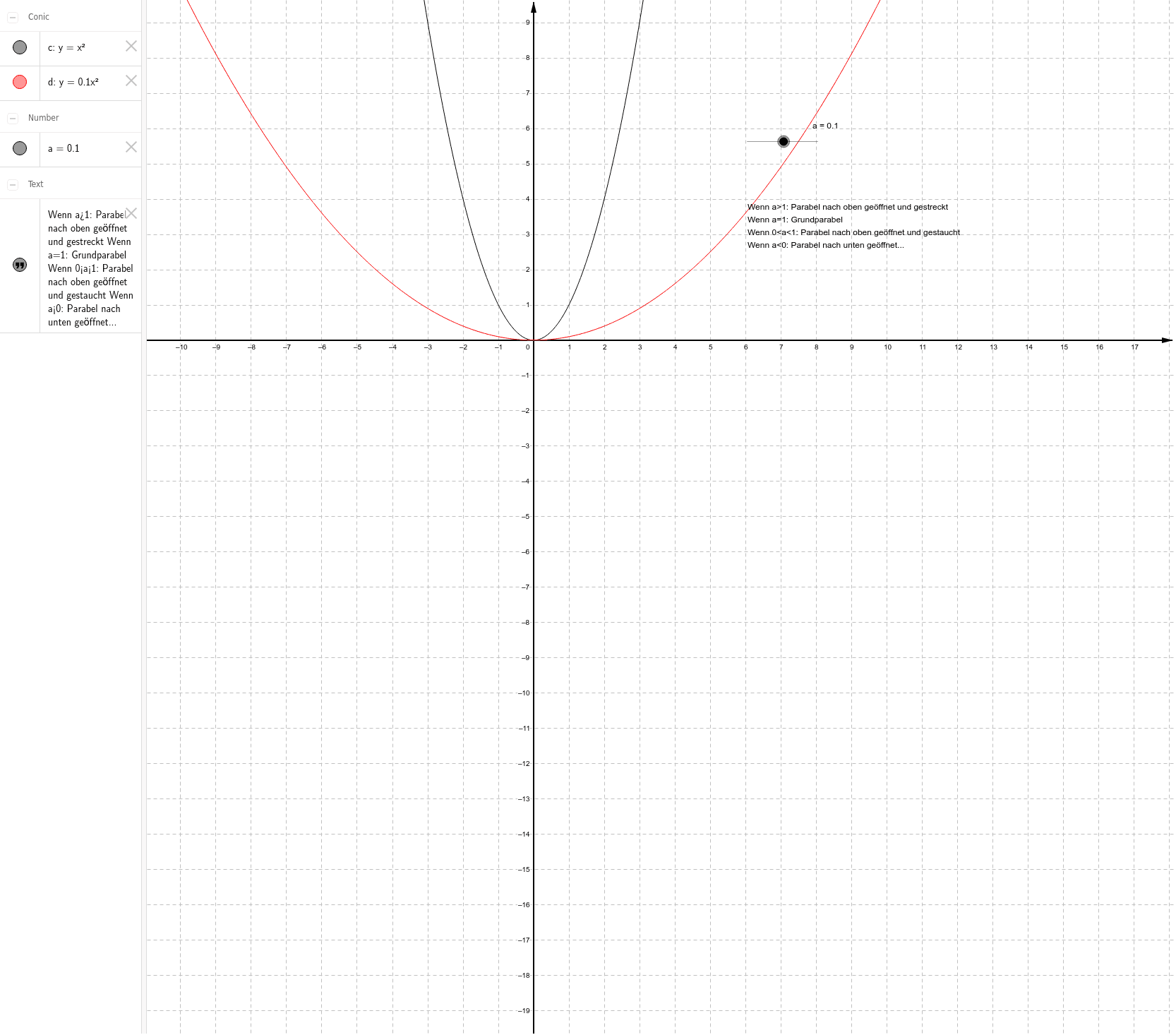
Task: Click the slider a handle in graph
Action: tap(784, 142)
